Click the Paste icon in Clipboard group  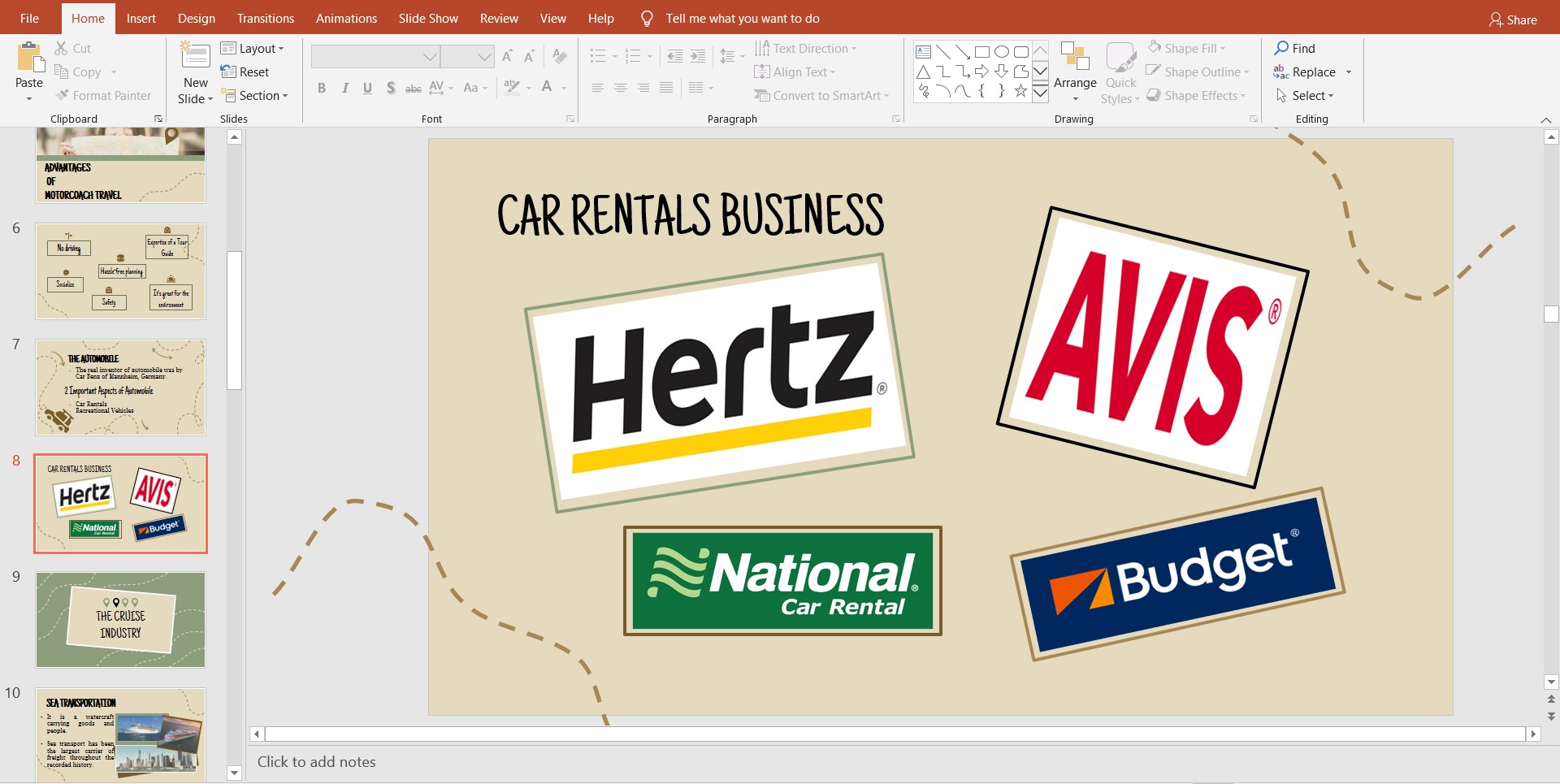click(29, 58)
